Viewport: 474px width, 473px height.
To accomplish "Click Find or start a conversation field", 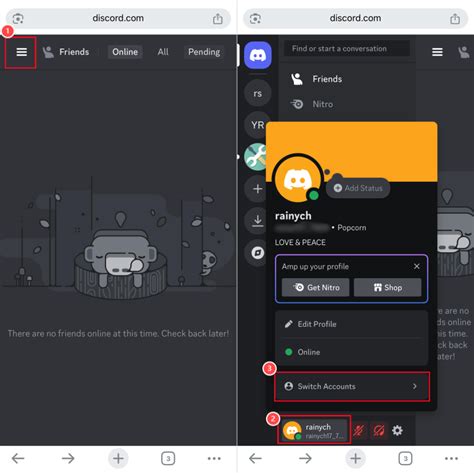I will click(x=347, y=49).
